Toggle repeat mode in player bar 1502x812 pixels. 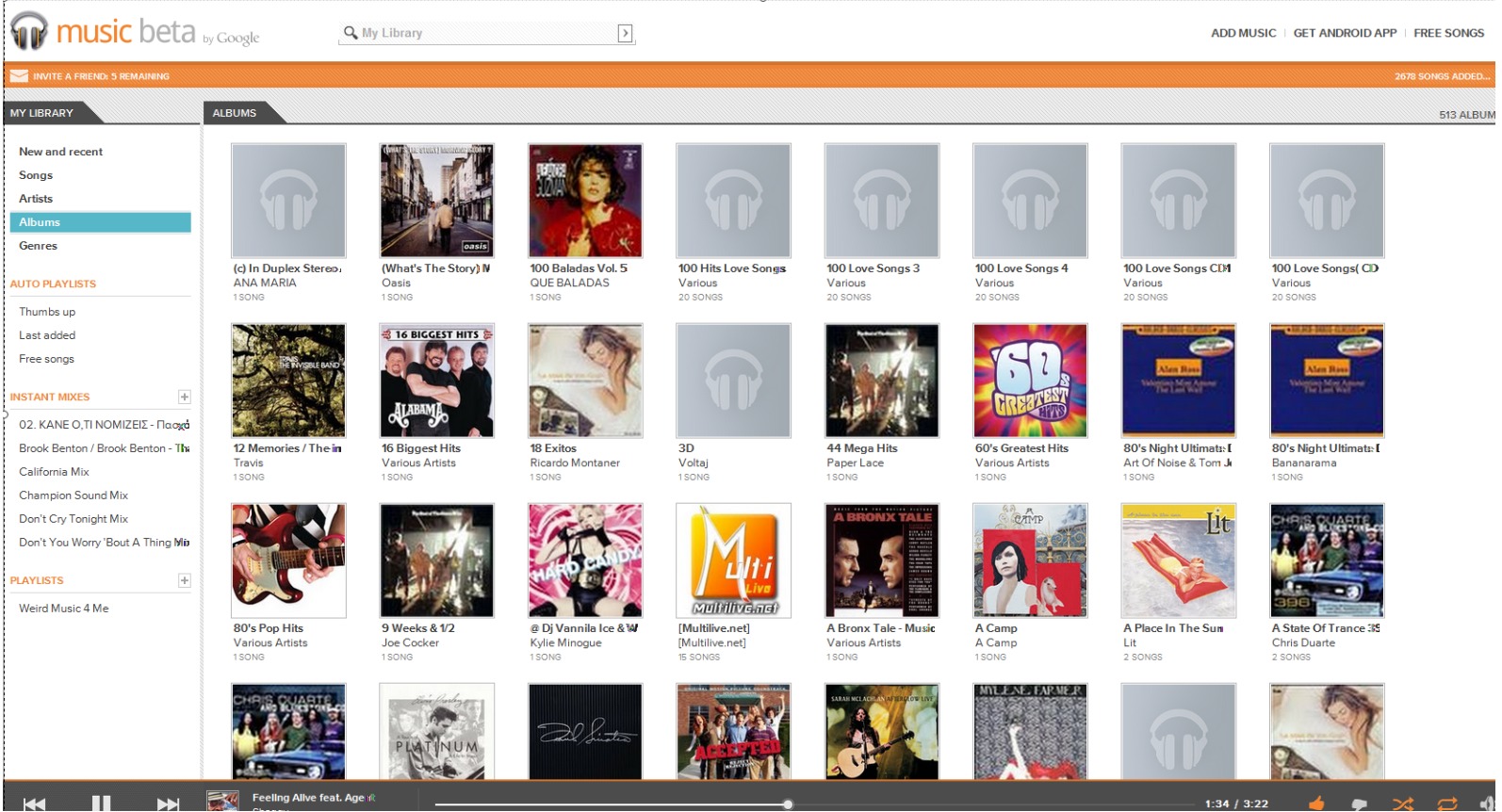1446,804
